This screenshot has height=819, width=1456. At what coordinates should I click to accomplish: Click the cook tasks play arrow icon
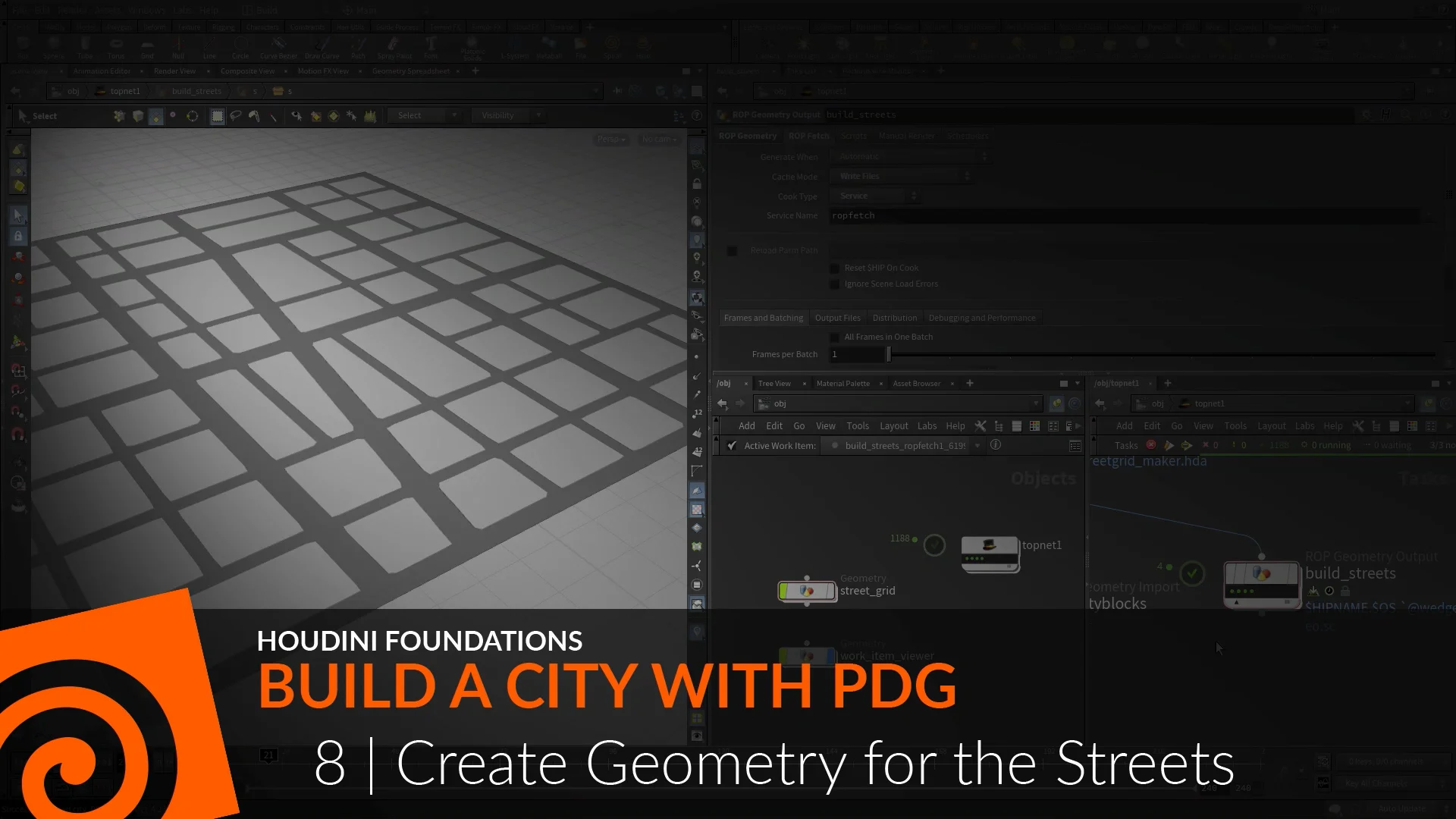(x=1171, y=445)
